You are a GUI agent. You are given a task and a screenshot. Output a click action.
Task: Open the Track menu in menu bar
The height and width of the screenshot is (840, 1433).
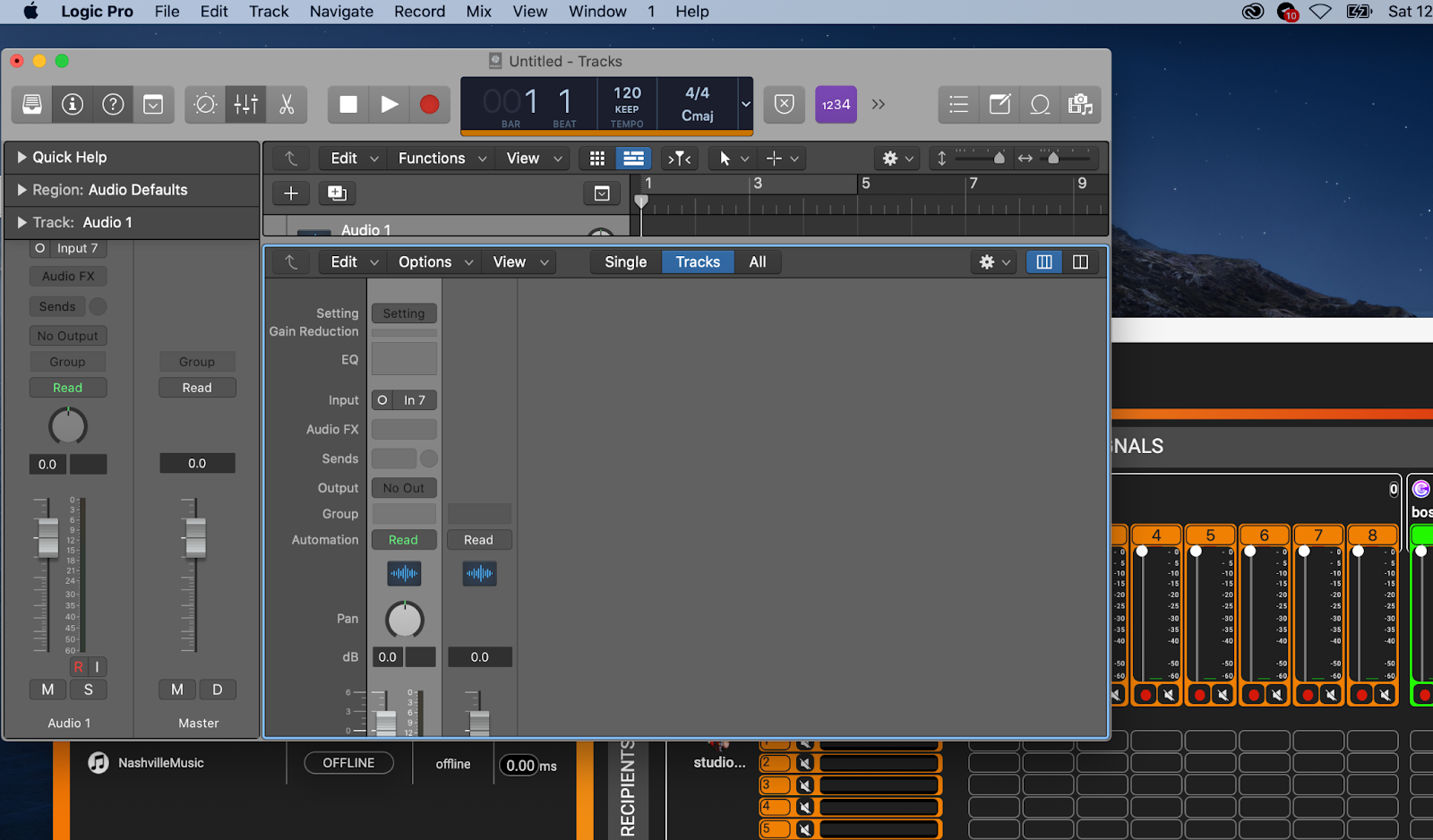(x=269, y=12)
